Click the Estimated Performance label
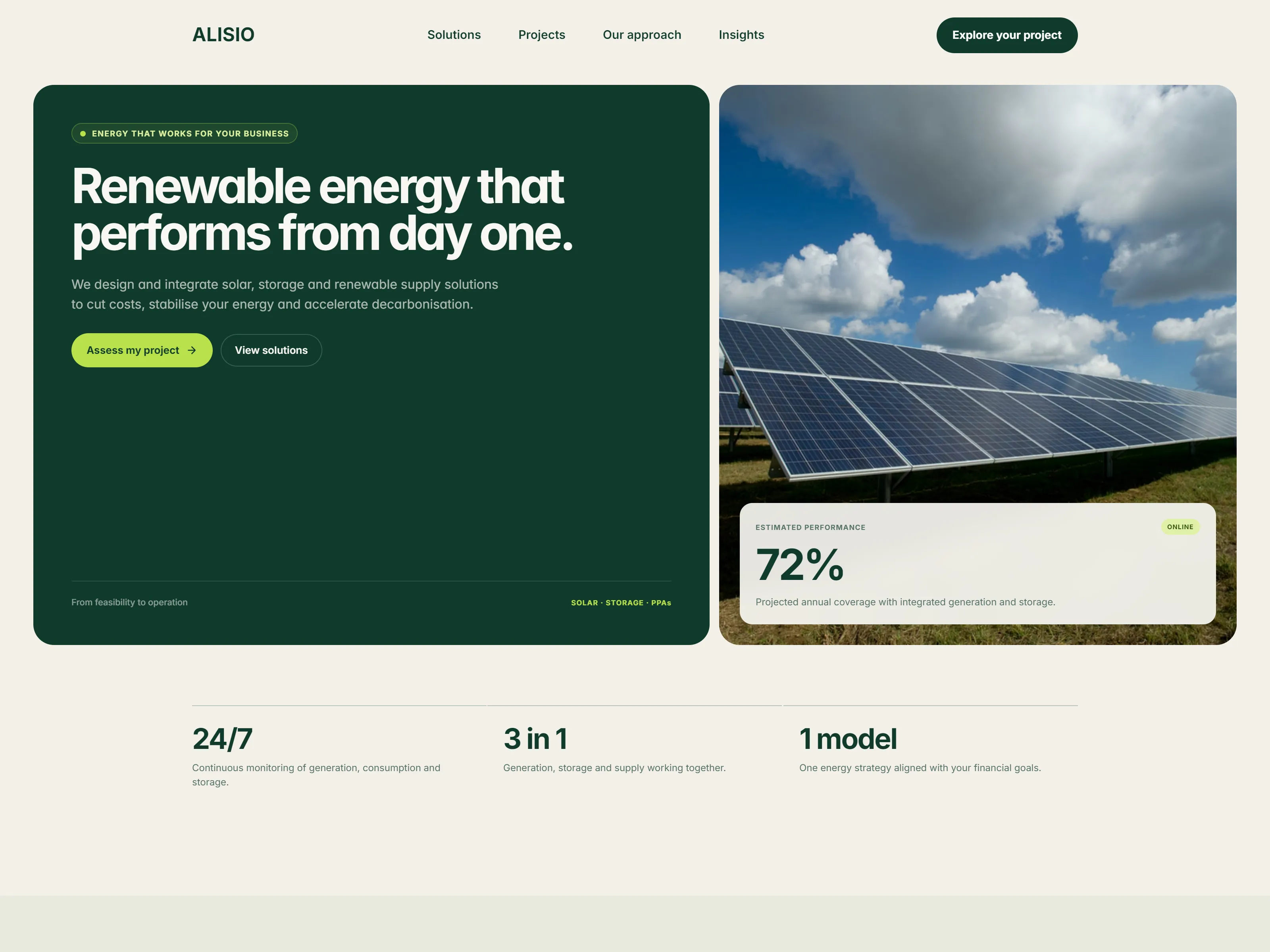This screenshot has width=1270, height=952. click(810, 527)
